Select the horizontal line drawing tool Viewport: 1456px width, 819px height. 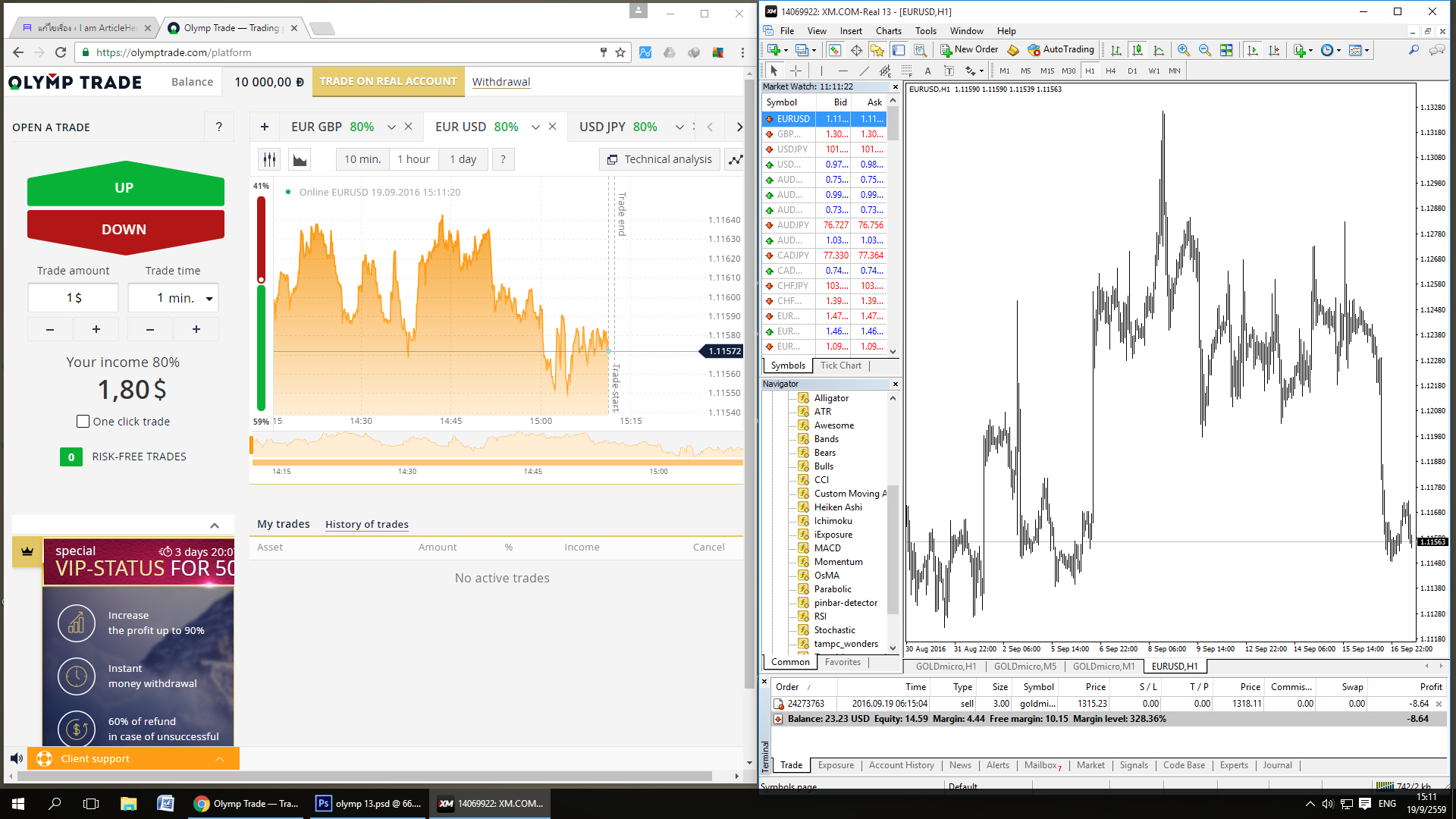(x=843, y=71)
